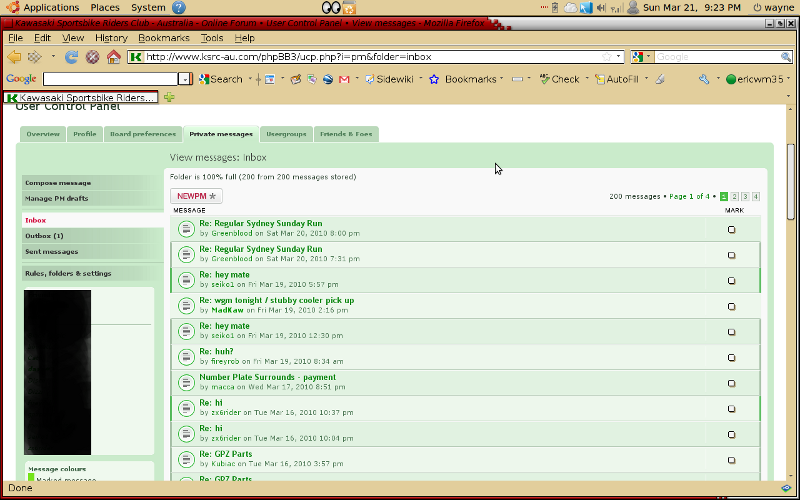Open the Google toolbar search box dropdown
The height and width of the screenshot is (500, 800).
click(x=184, y=79)
